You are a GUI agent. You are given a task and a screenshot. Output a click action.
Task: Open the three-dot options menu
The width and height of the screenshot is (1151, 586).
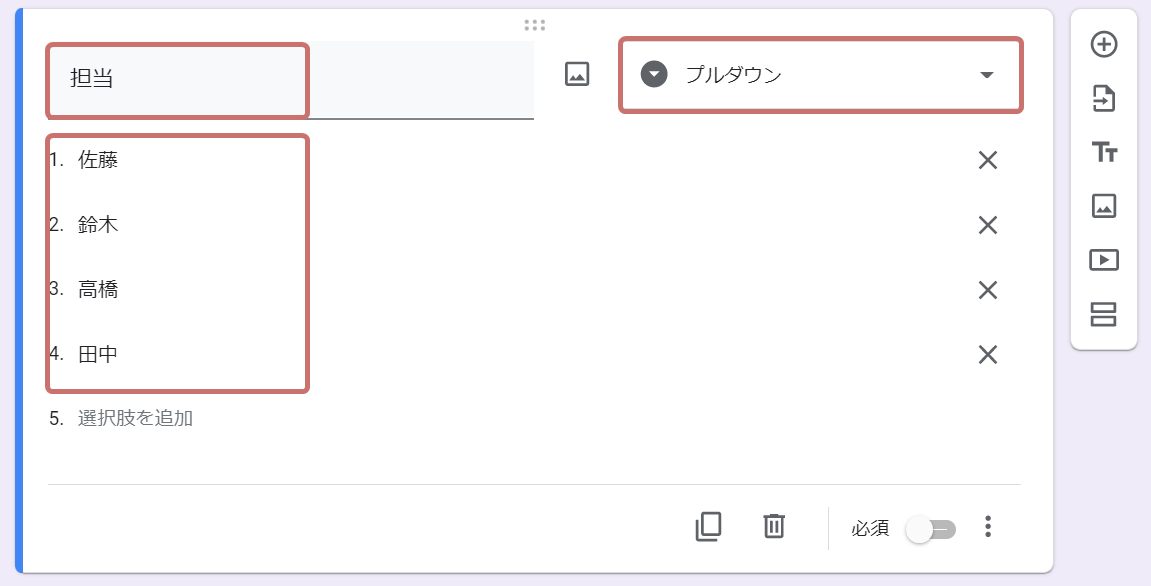(987, 527)
